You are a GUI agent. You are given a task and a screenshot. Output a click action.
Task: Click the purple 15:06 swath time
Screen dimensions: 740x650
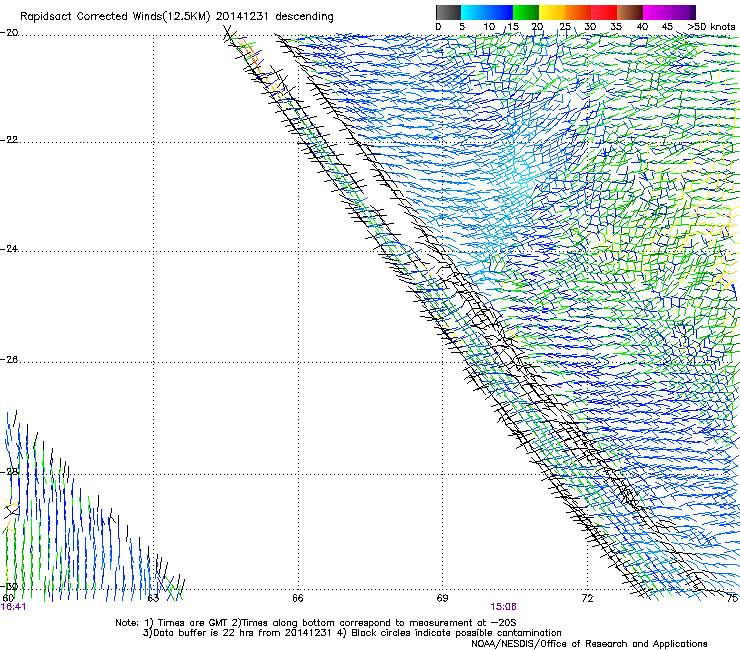click(x=503, y=607)
